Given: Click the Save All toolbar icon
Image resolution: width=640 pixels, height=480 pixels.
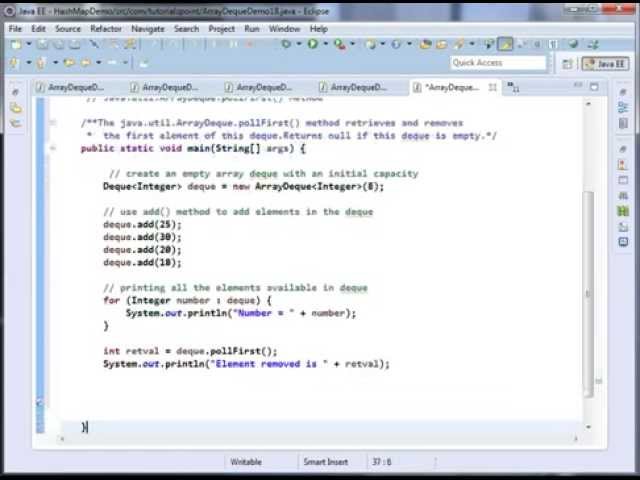Looking at the screenshot, I should pyautogui.click(x=58, y=44).
